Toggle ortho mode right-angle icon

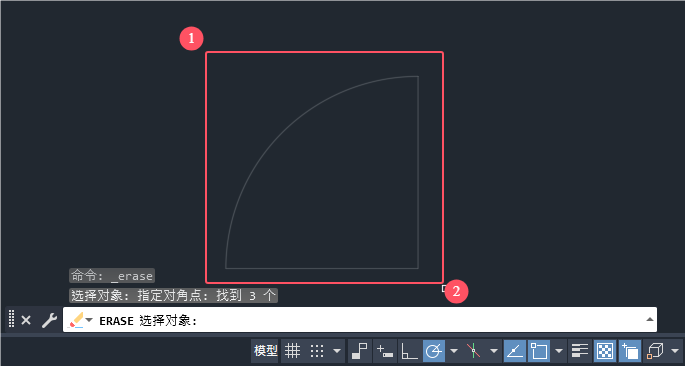click(409, 351)
